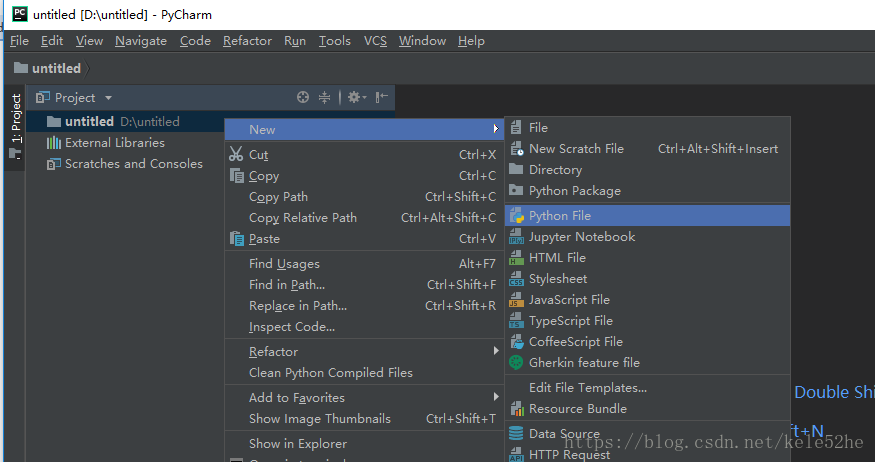Open the Project view dropdown arrow
Screen dimensions: 875x462
[x=108, y=98]
